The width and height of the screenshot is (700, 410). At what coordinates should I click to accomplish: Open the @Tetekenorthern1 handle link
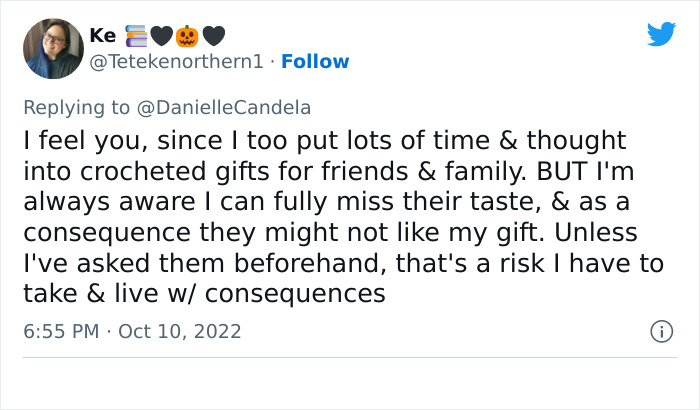pos(178,61)
